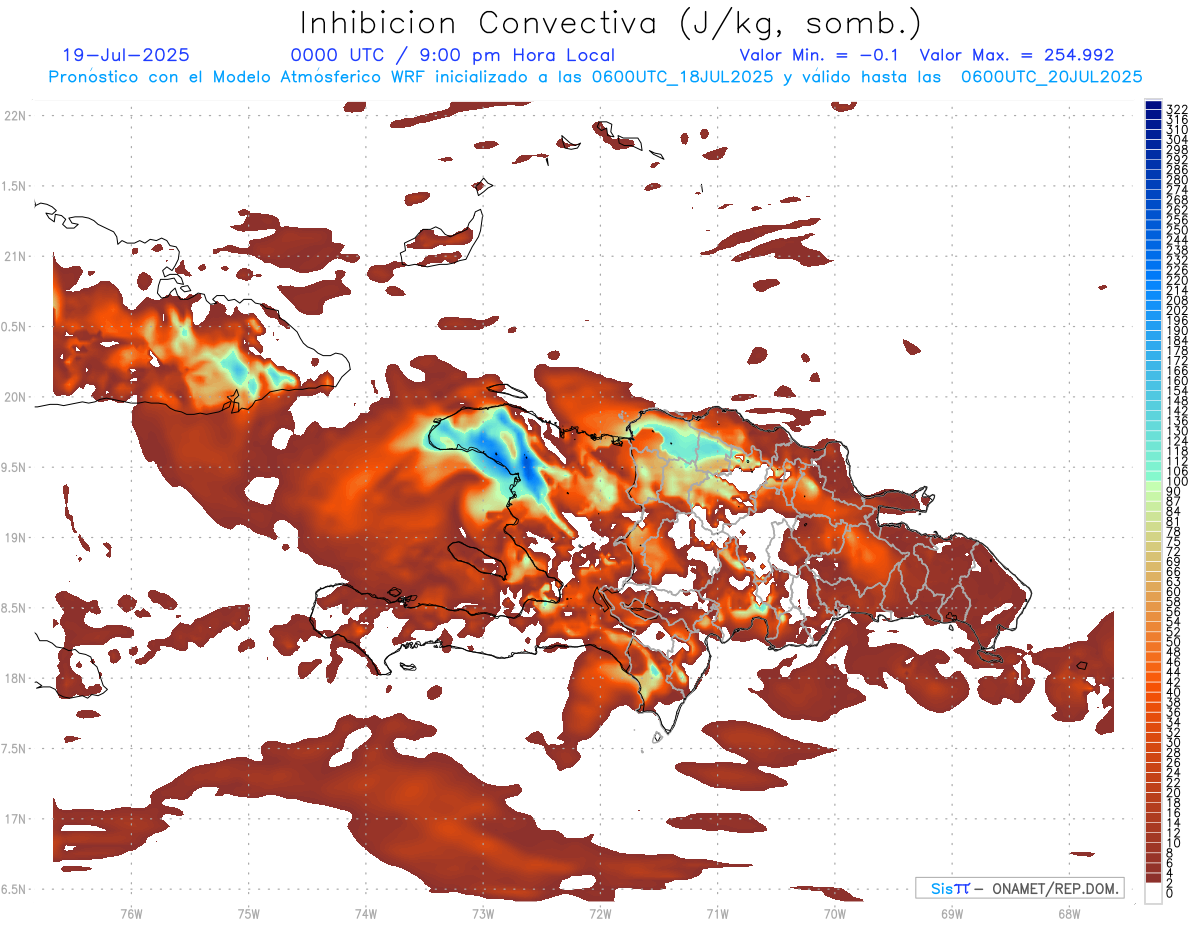The width and height of the screenshot is (1200, 927).
Task: Click the darkest blue color-scale swatch beside 322
Action: 1154,105
